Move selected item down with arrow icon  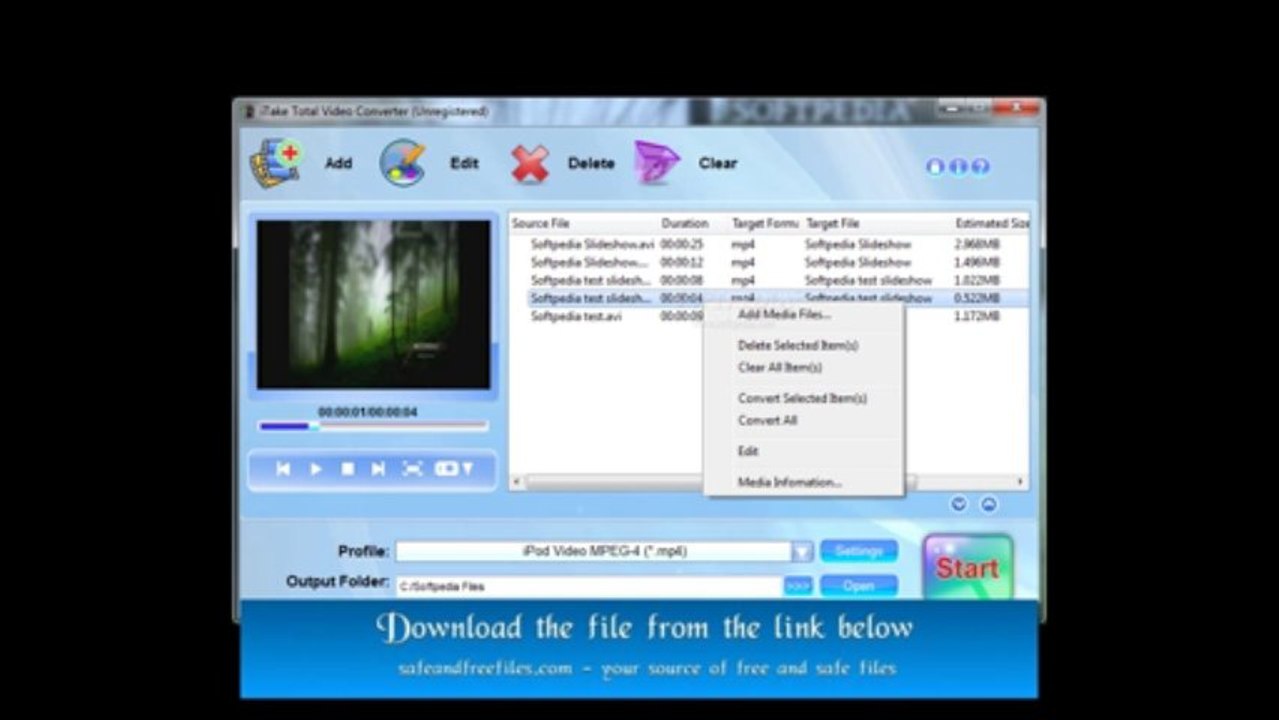958,504
